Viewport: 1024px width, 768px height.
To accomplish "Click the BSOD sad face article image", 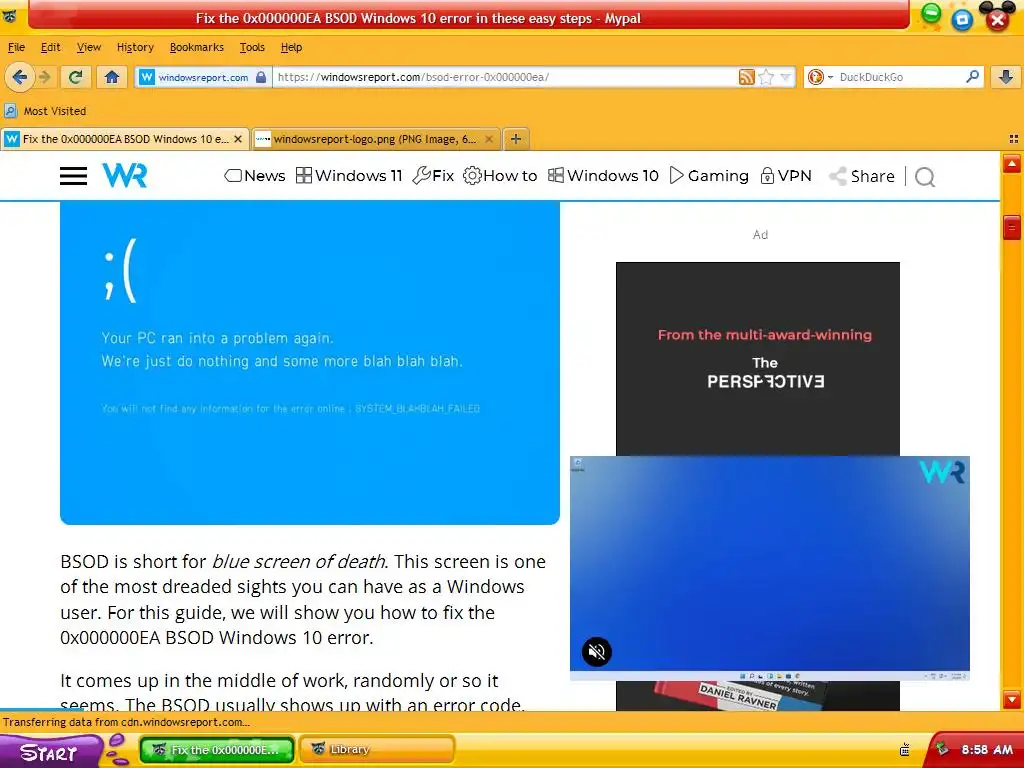I will coord(310,362).
